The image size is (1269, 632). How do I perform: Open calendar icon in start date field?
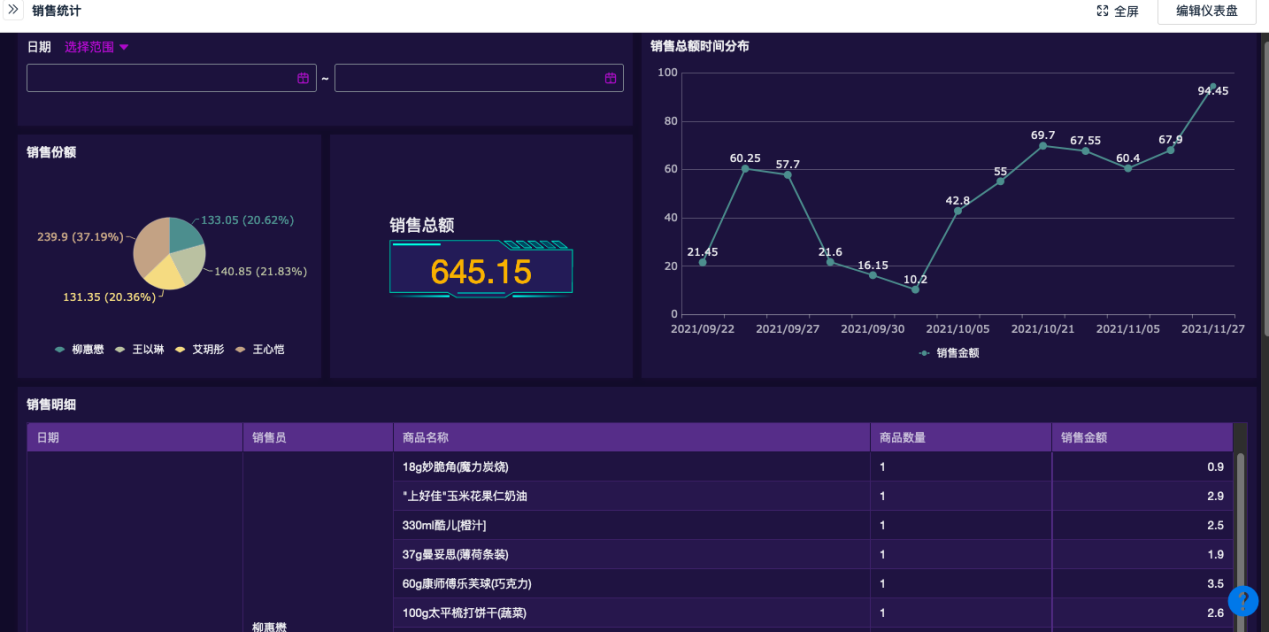click(303, 78)
